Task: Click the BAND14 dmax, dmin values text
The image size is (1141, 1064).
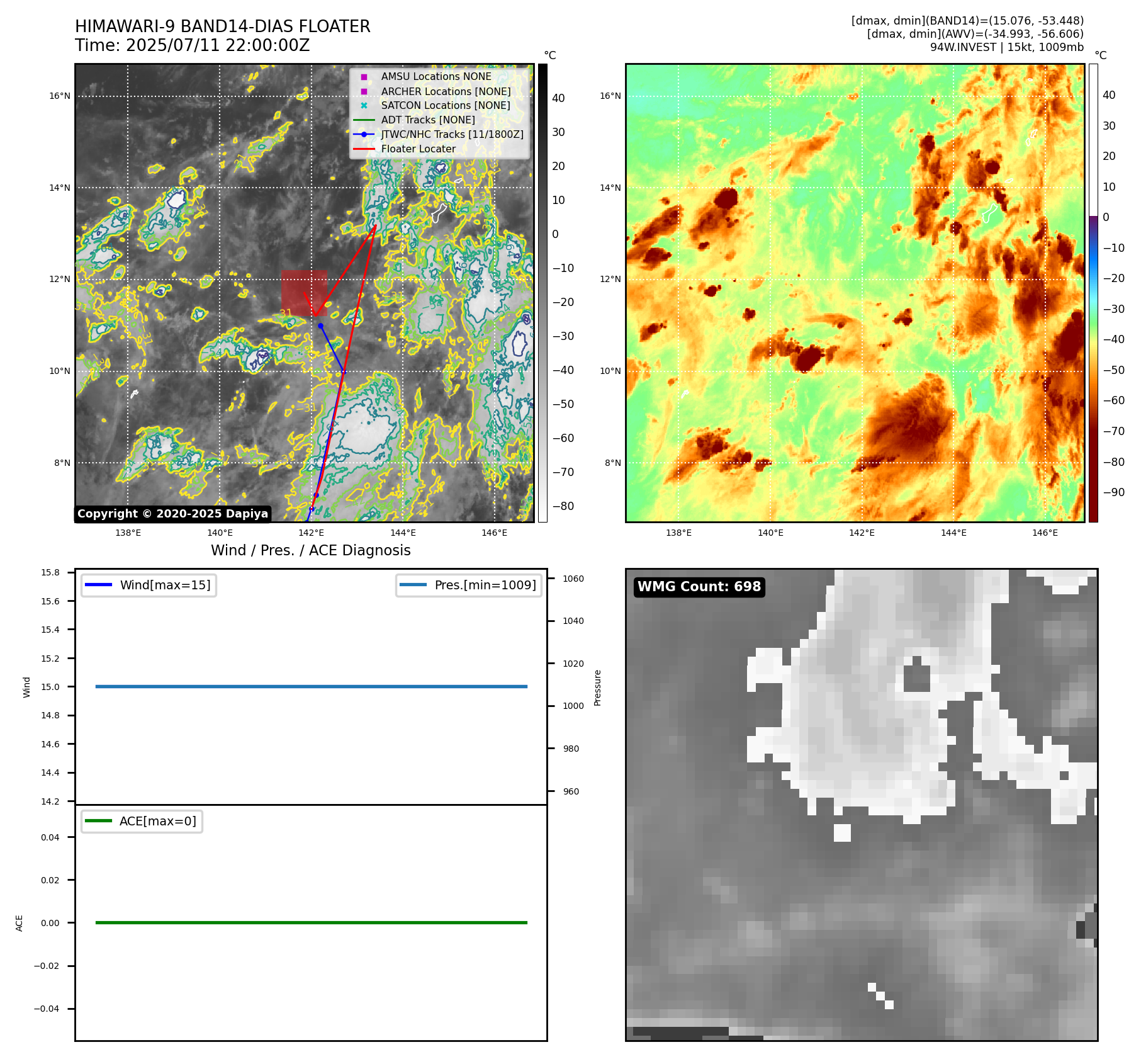Action: 967,21
